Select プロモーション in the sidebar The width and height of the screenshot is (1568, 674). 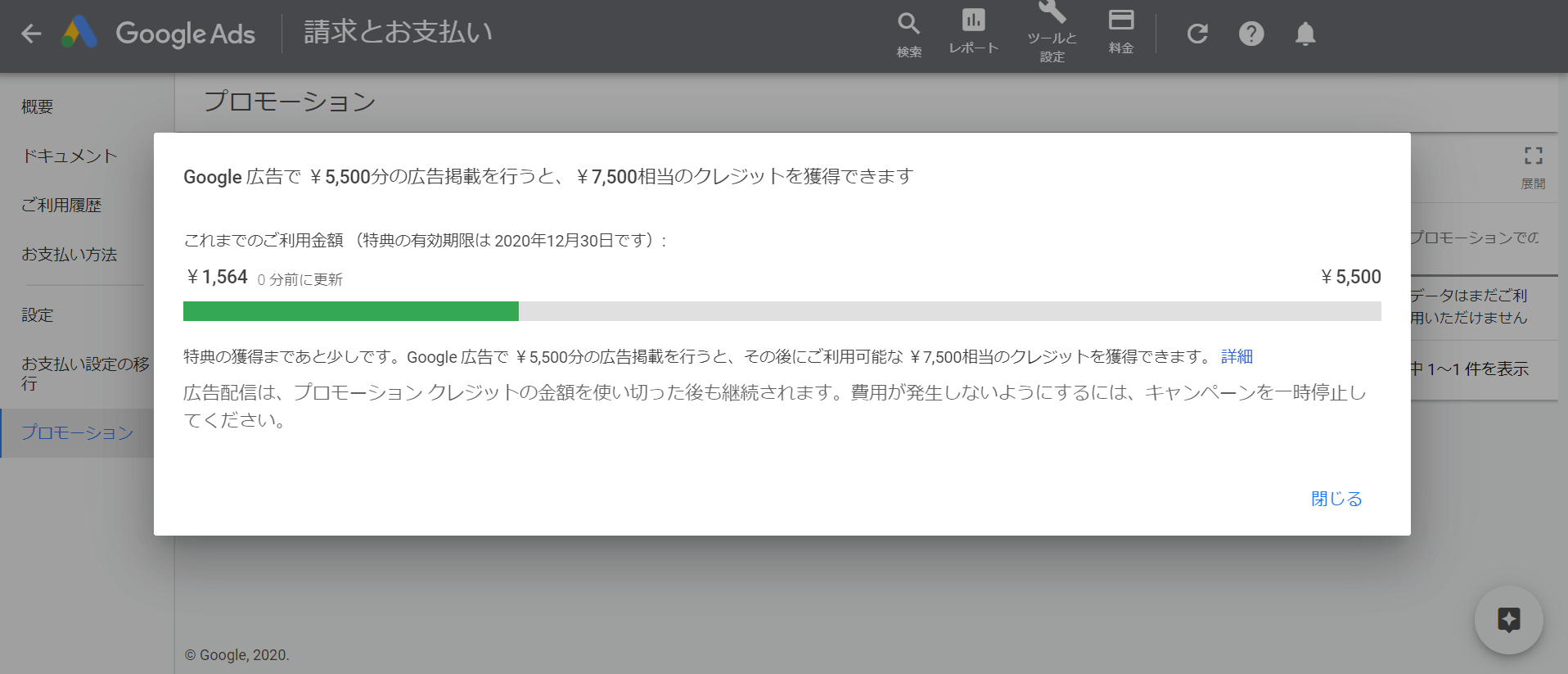pyautogui.click(x=78, y=432)
